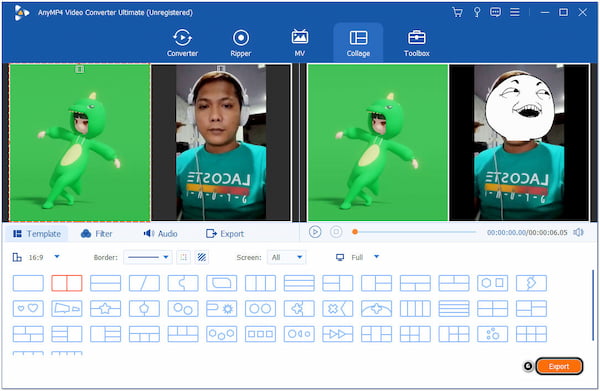Screen dimensions: 600x391
Task: Click the shopping cart purchase icon
Action: pyautogui.click(x=457, y=12)
